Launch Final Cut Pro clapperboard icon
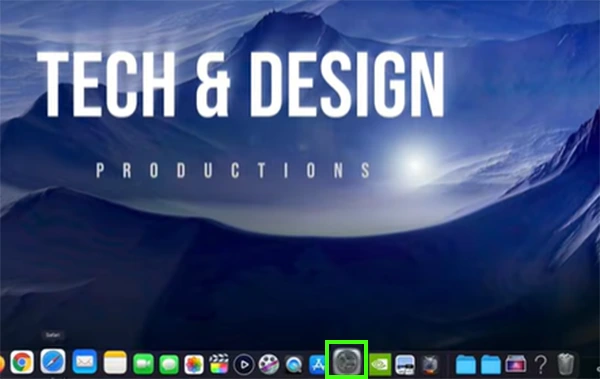 coord(219,364)
